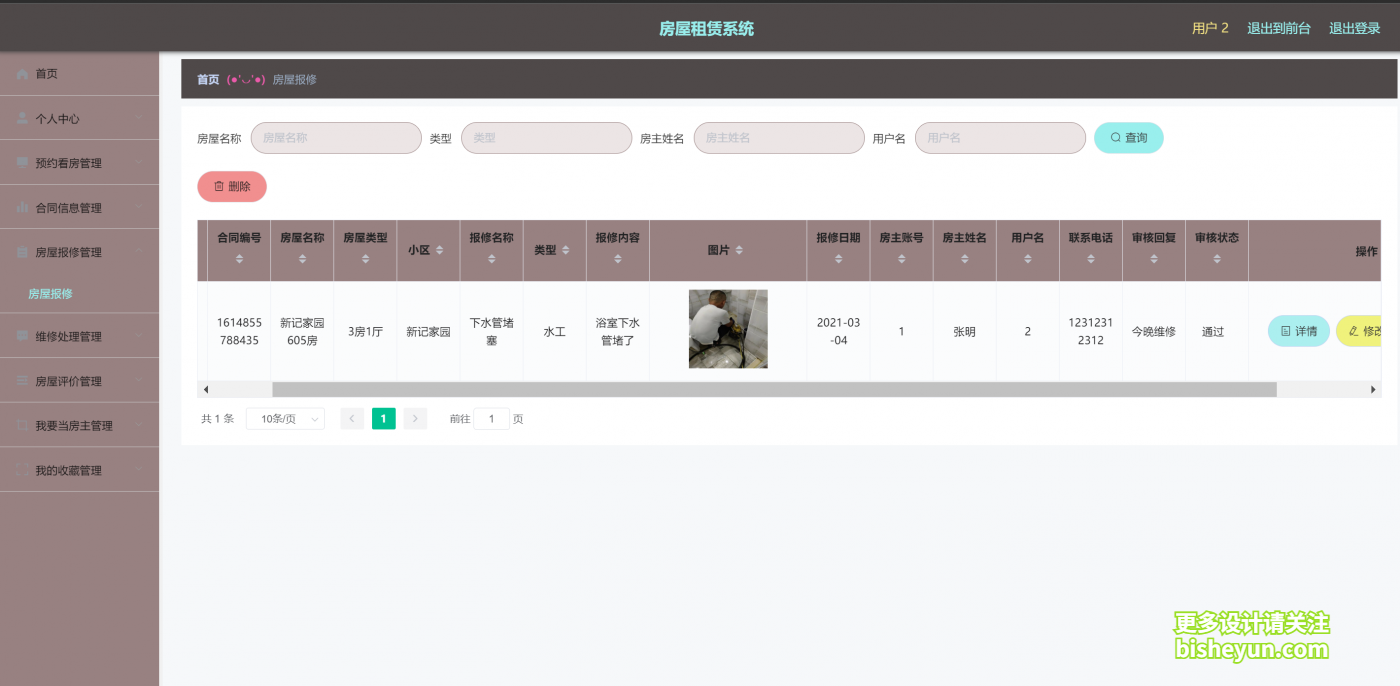Expand the 维修处理管理 menu
The height and width of the screenshot is (686, 1400).
[79, 336]
